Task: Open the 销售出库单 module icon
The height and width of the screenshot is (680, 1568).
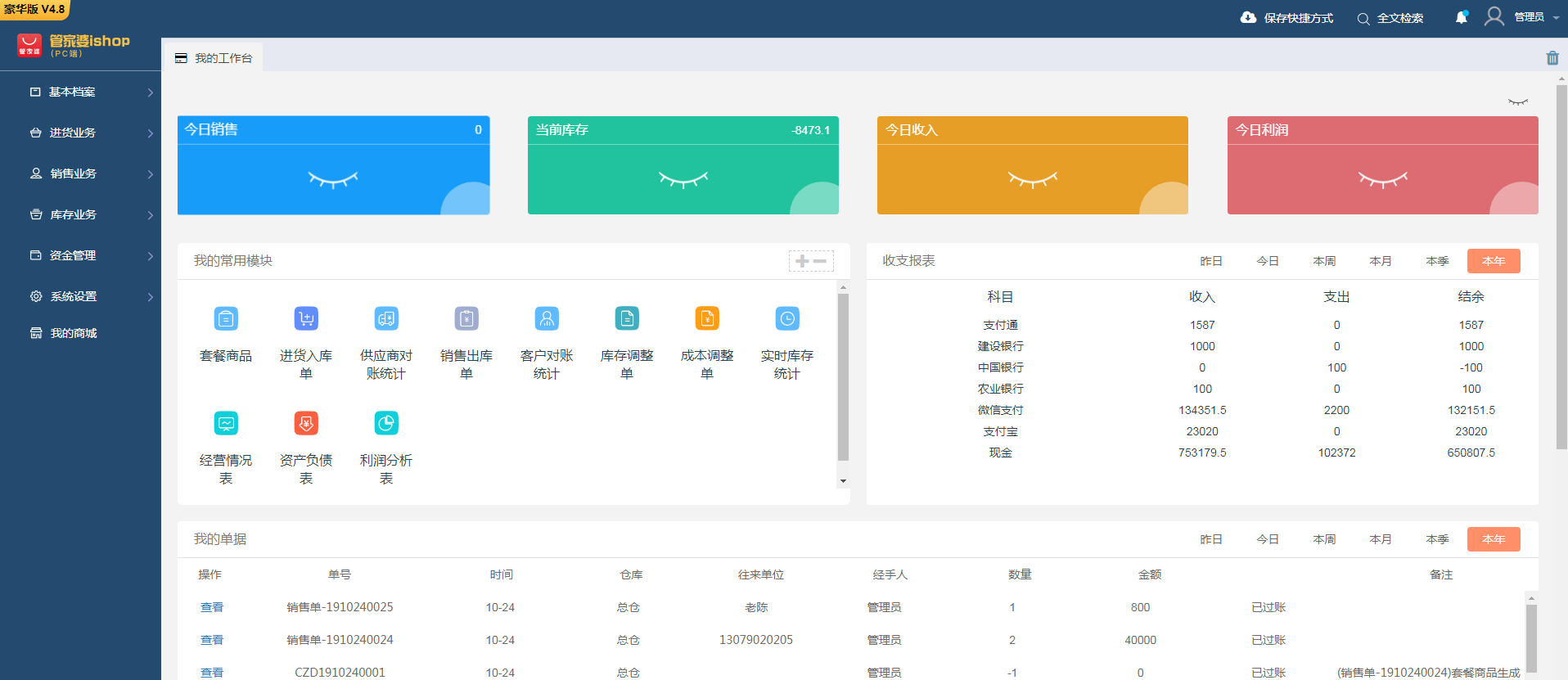Action: coord(466,318)
